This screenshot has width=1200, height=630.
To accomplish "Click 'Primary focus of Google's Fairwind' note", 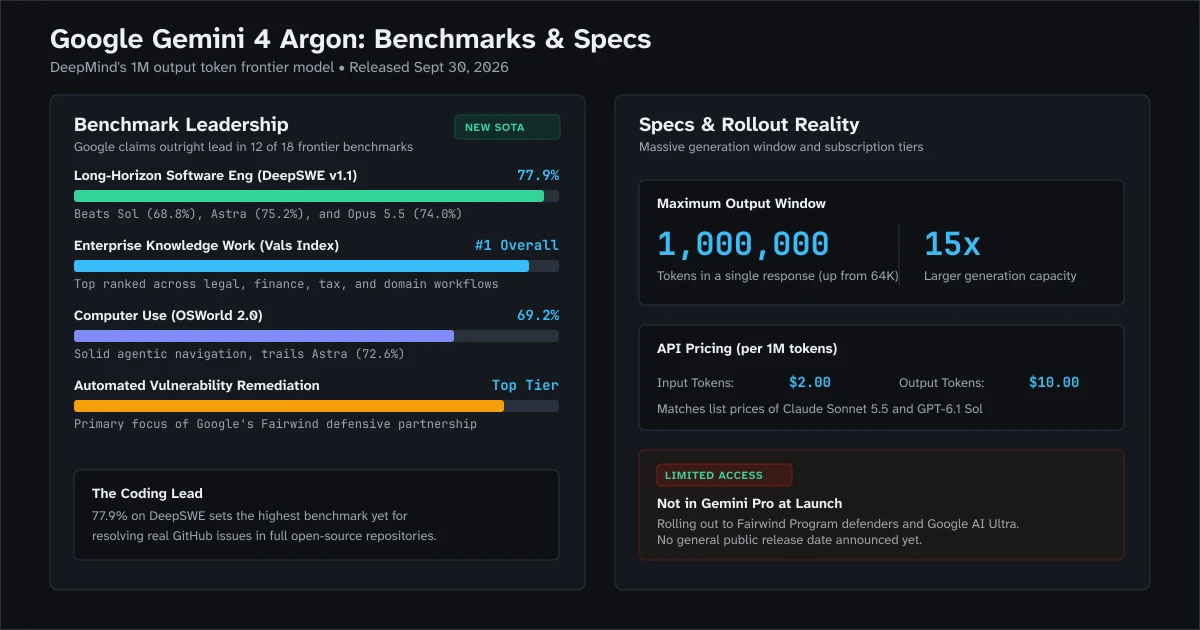I will click(x=275, y=424).
